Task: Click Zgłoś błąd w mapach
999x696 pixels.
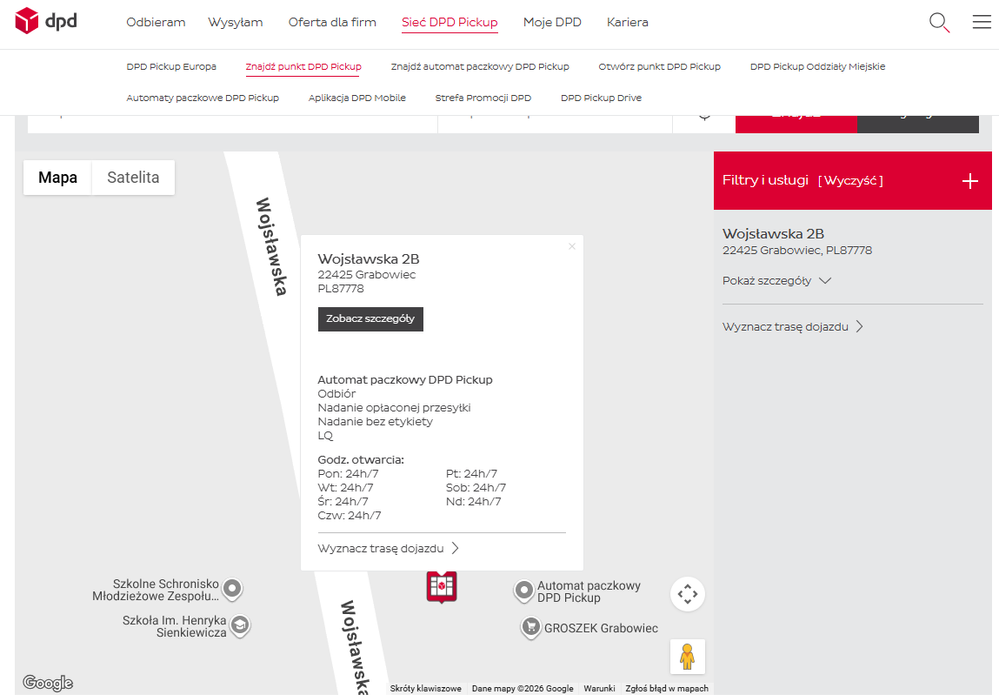Action: coord(666,688)
